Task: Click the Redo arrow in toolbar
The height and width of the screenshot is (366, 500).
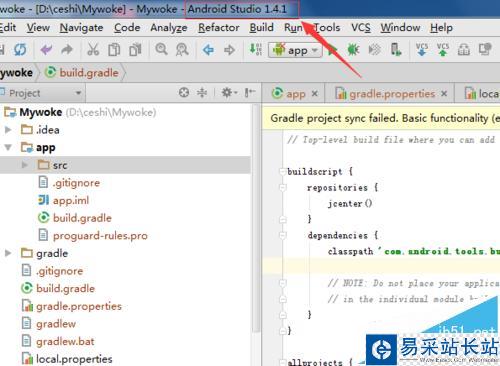Action: click(67, 50)
